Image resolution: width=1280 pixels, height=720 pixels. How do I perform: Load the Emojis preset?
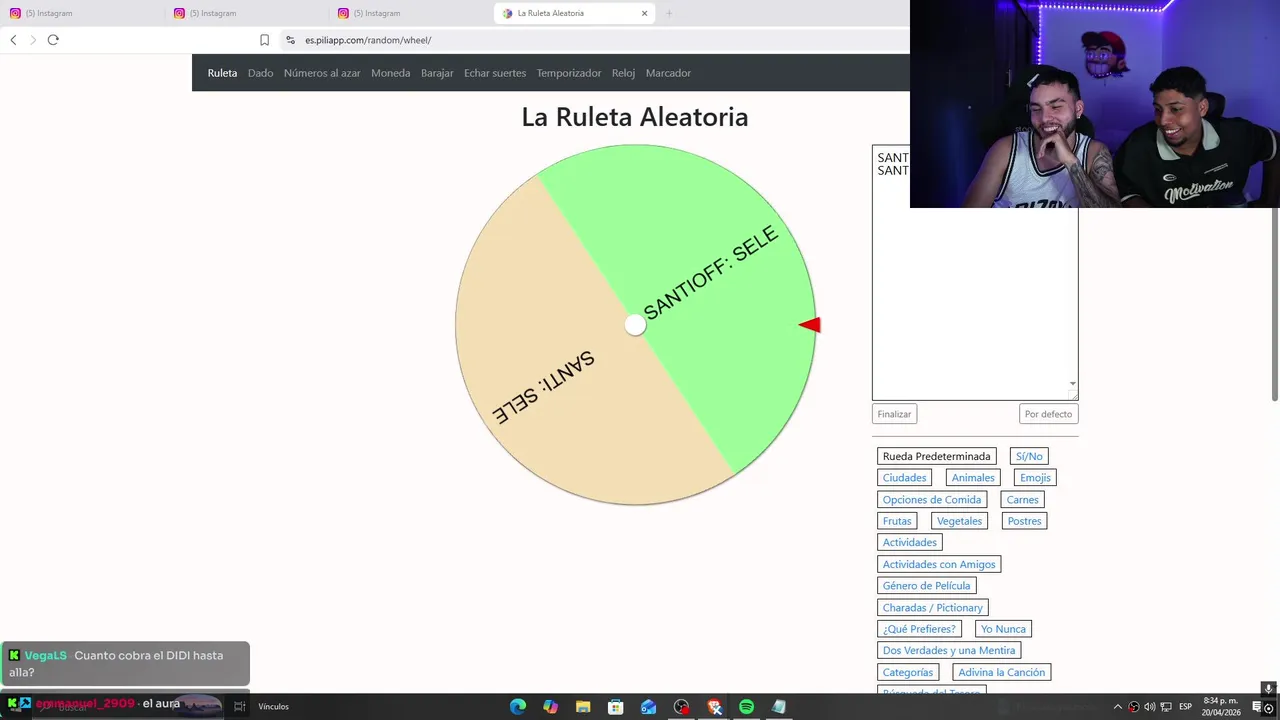click(1035, 478)
